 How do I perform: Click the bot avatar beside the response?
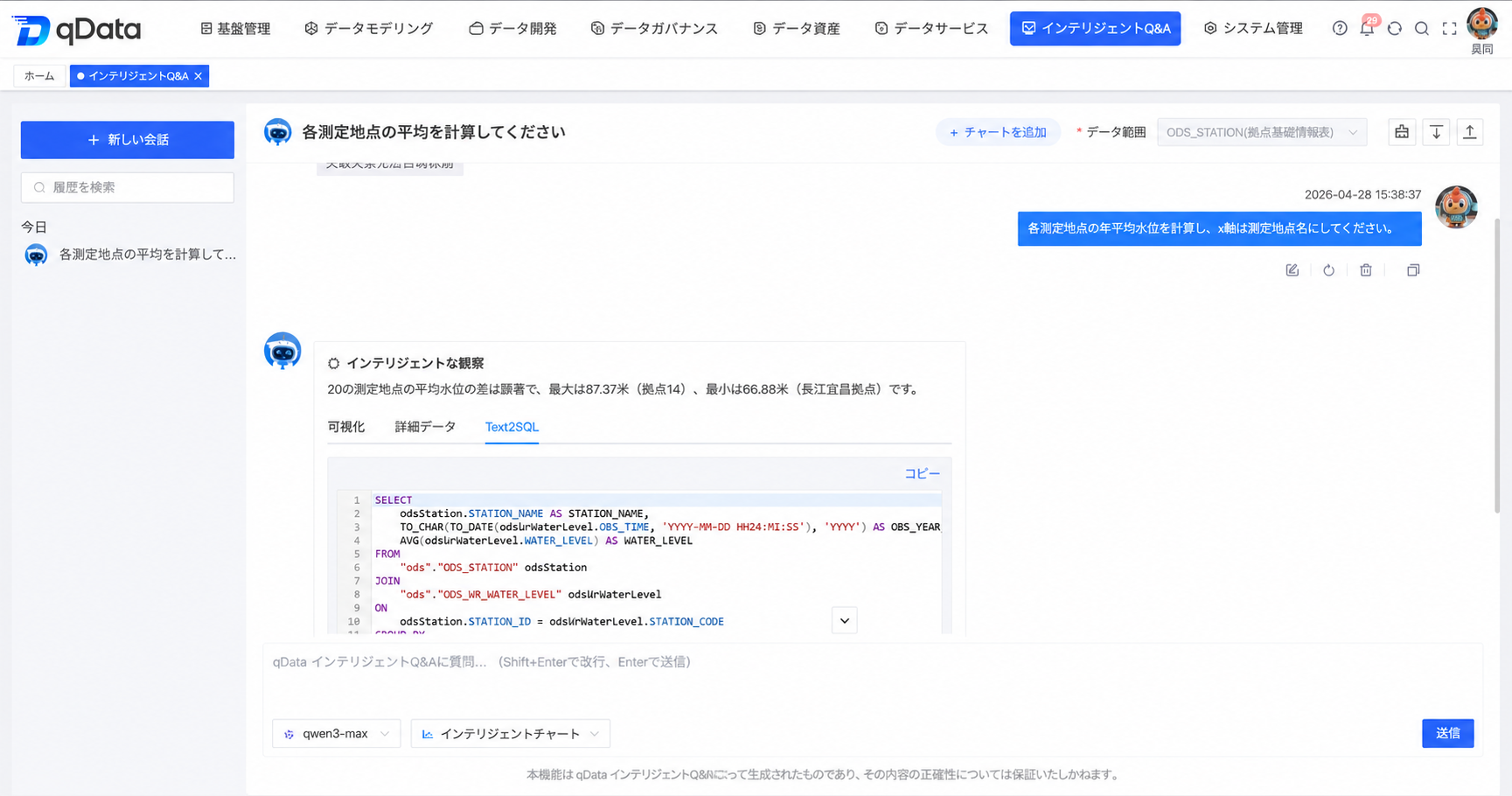[282, 351]
